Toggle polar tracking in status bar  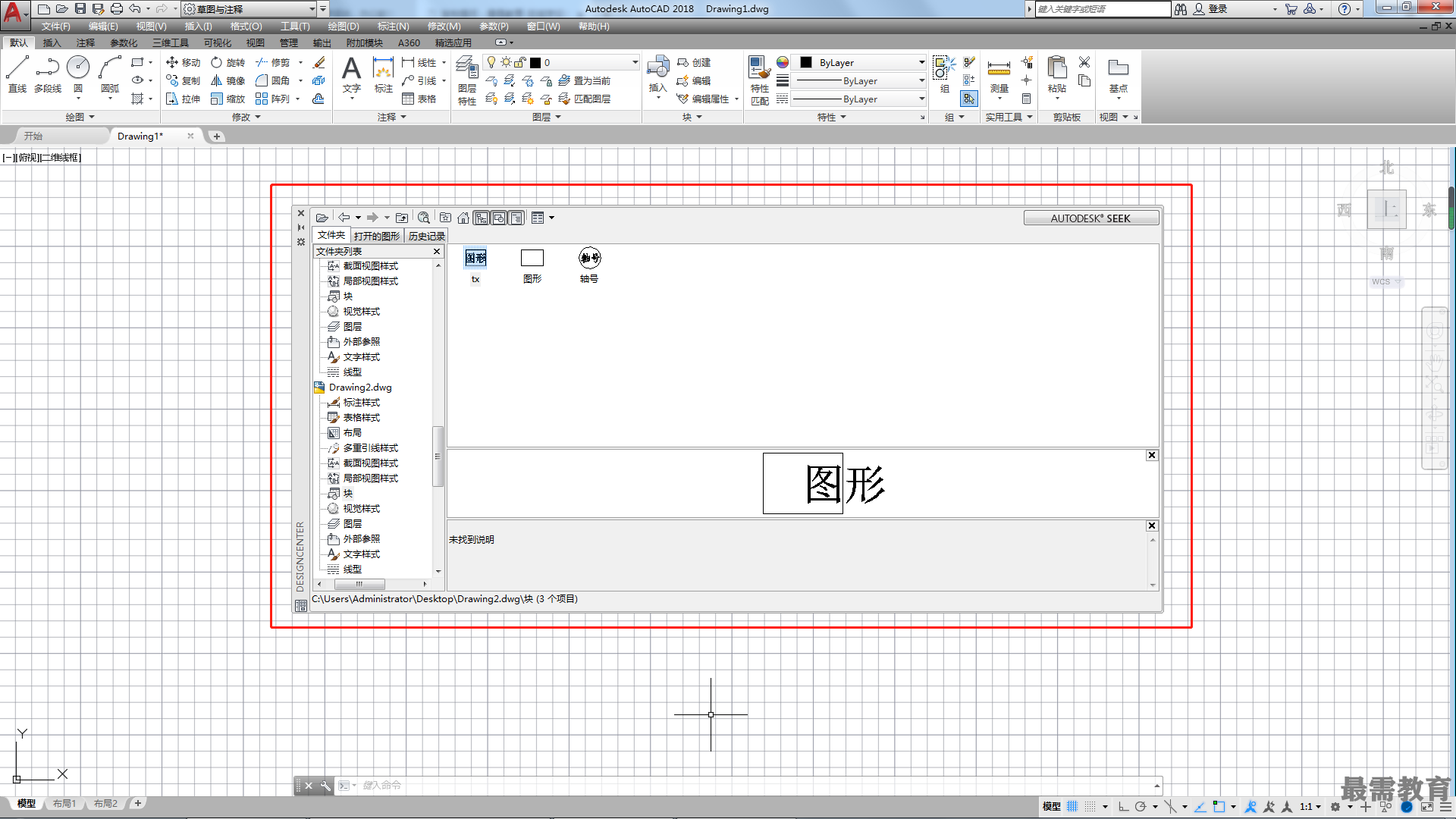[x=1141, y=807]
